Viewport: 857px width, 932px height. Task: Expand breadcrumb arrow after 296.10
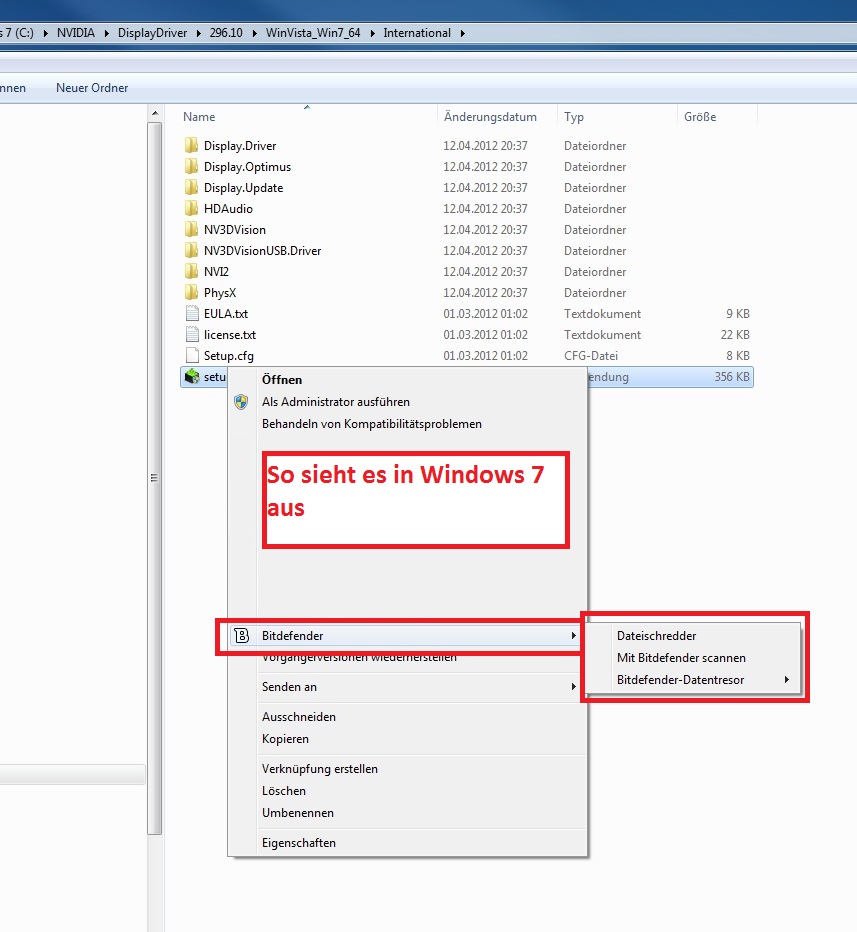tap(254, 33)
